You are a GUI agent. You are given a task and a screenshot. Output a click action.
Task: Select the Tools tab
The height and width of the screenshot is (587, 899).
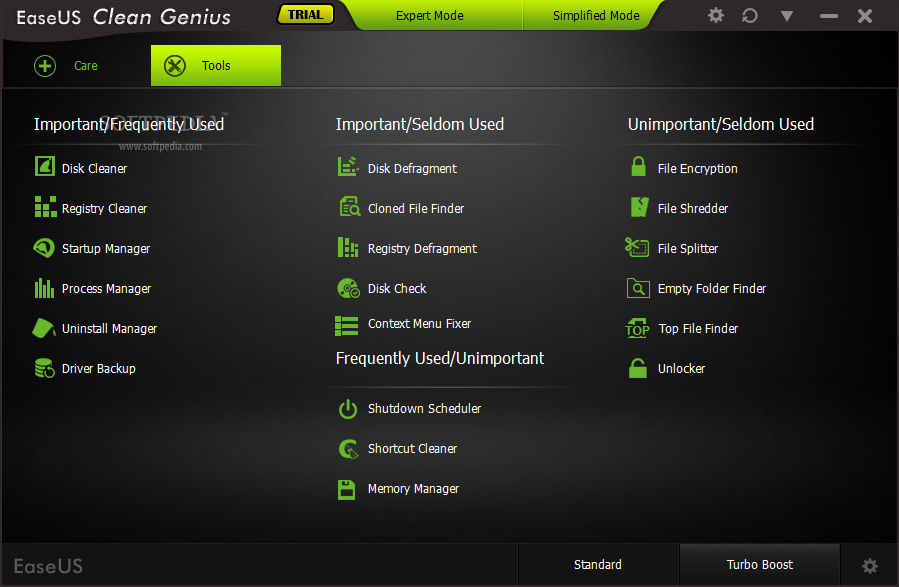tap(216, 66)
